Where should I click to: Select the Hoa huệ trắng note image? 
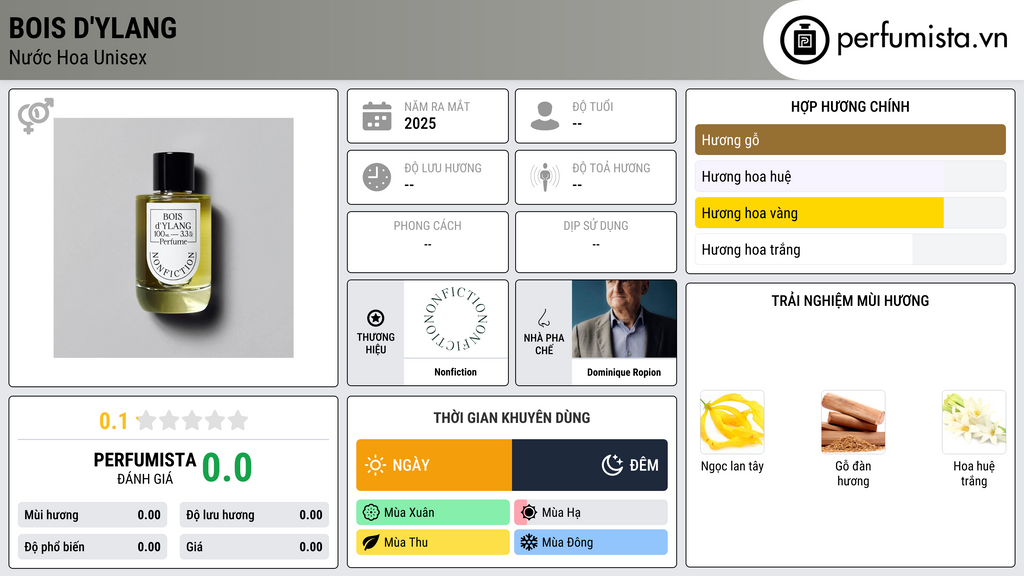coord(974,422)
